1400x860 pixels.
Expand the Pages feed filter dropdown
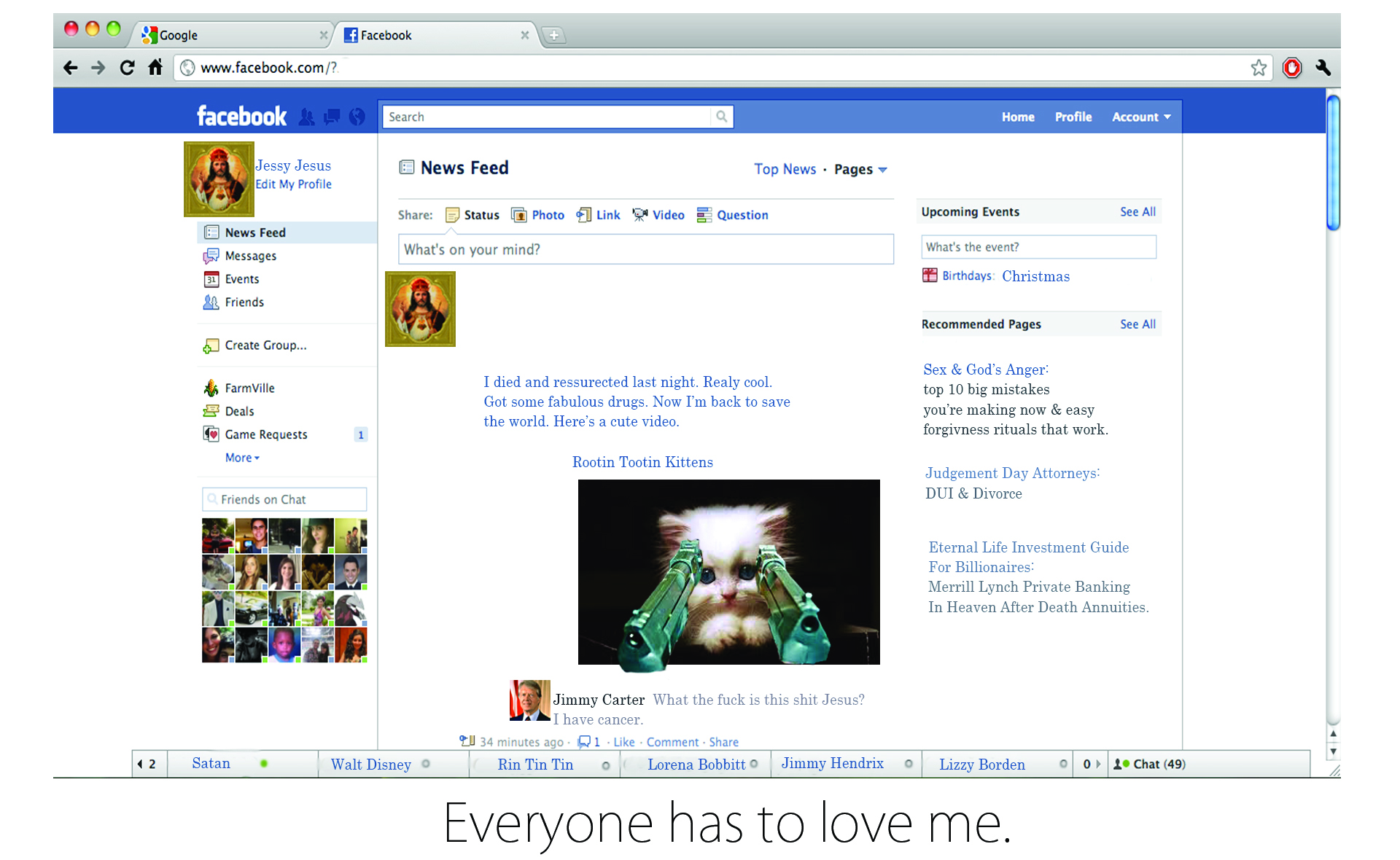[860, 169]
